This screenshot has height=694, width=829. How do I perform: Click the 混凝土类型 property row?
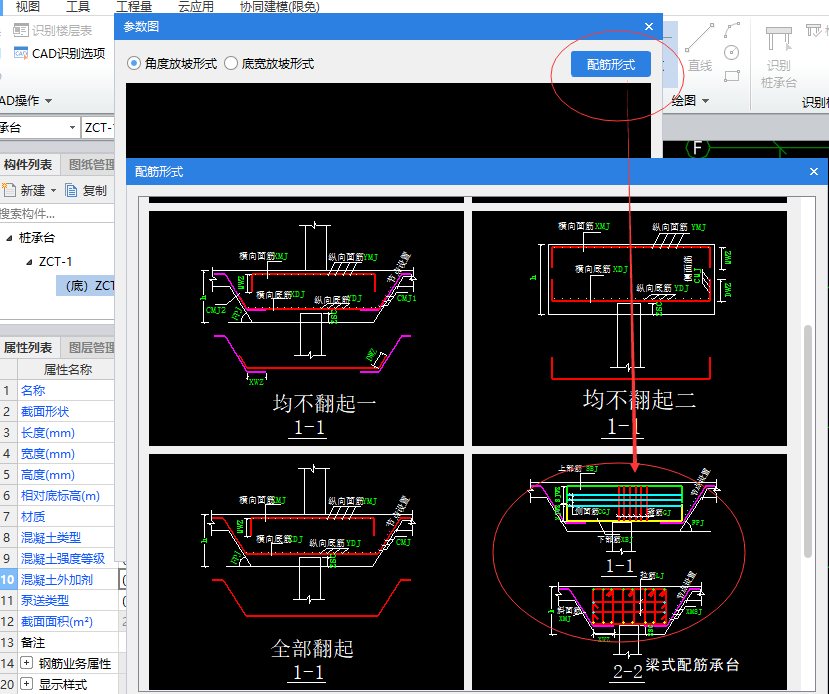57,538
